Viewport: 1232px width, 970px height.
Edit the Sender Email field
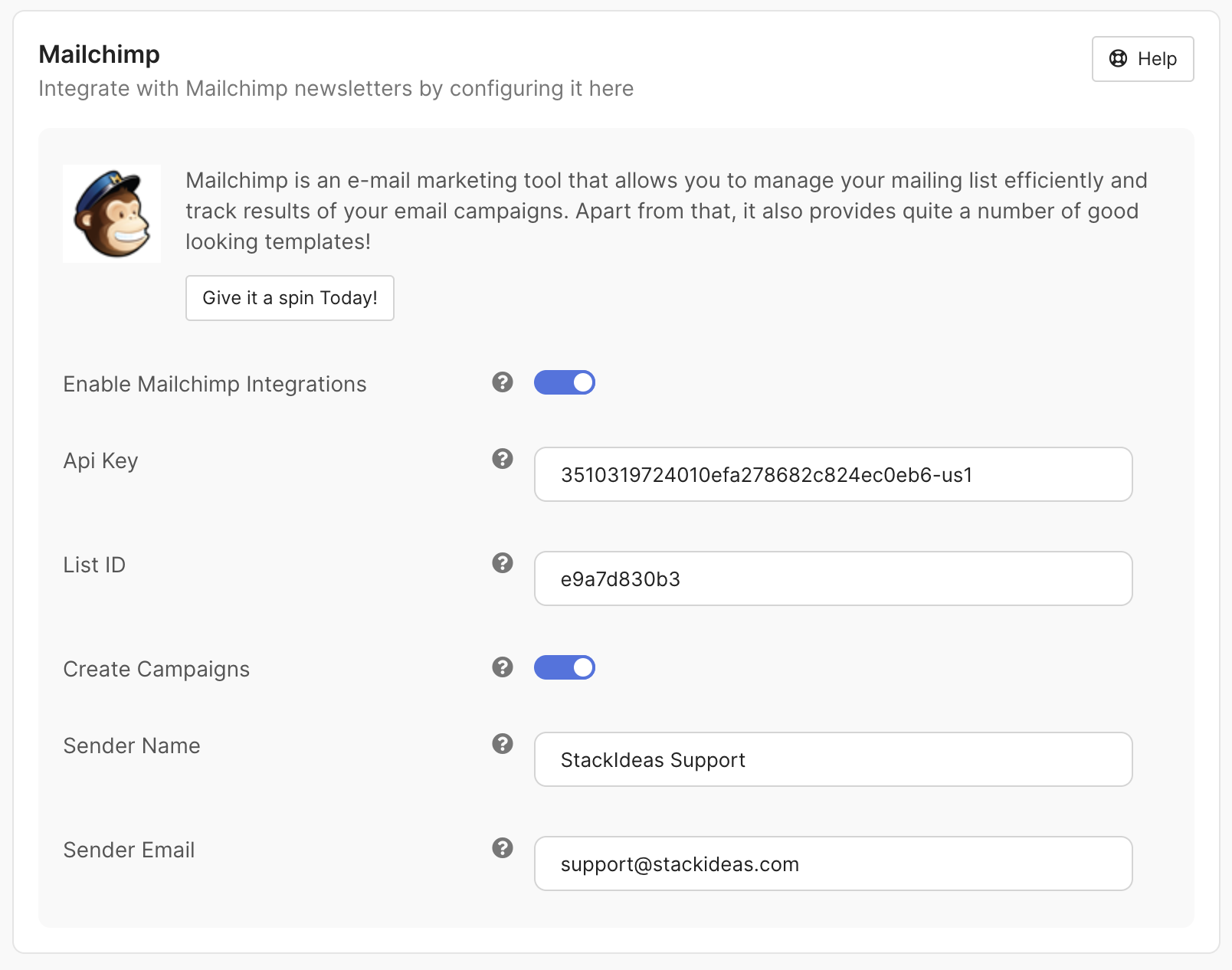pyautogui.click(x=833, y=863)
